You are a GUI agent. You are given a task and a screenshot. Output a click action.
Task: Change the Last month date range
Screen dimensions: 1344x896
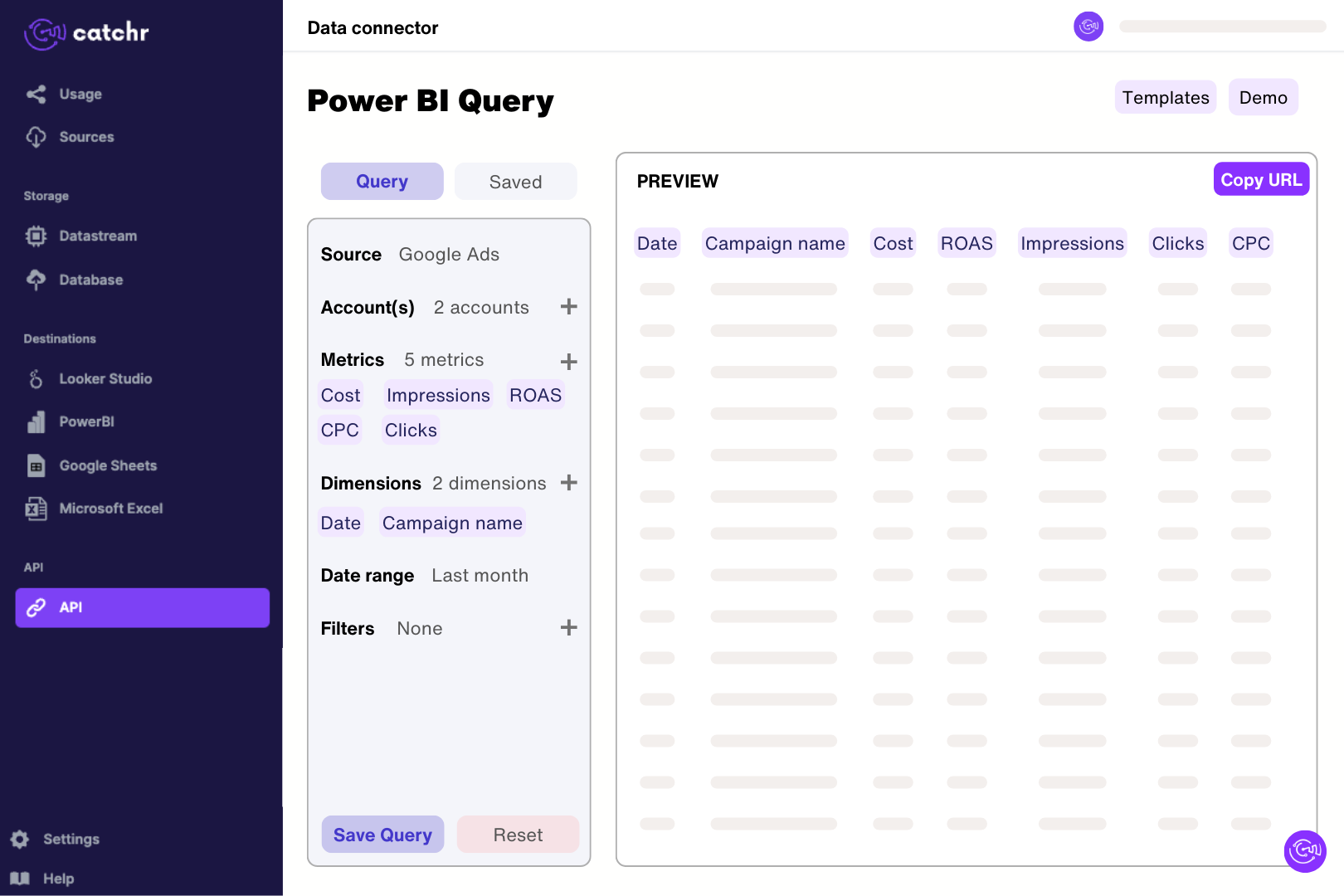(x=480, y=576)
